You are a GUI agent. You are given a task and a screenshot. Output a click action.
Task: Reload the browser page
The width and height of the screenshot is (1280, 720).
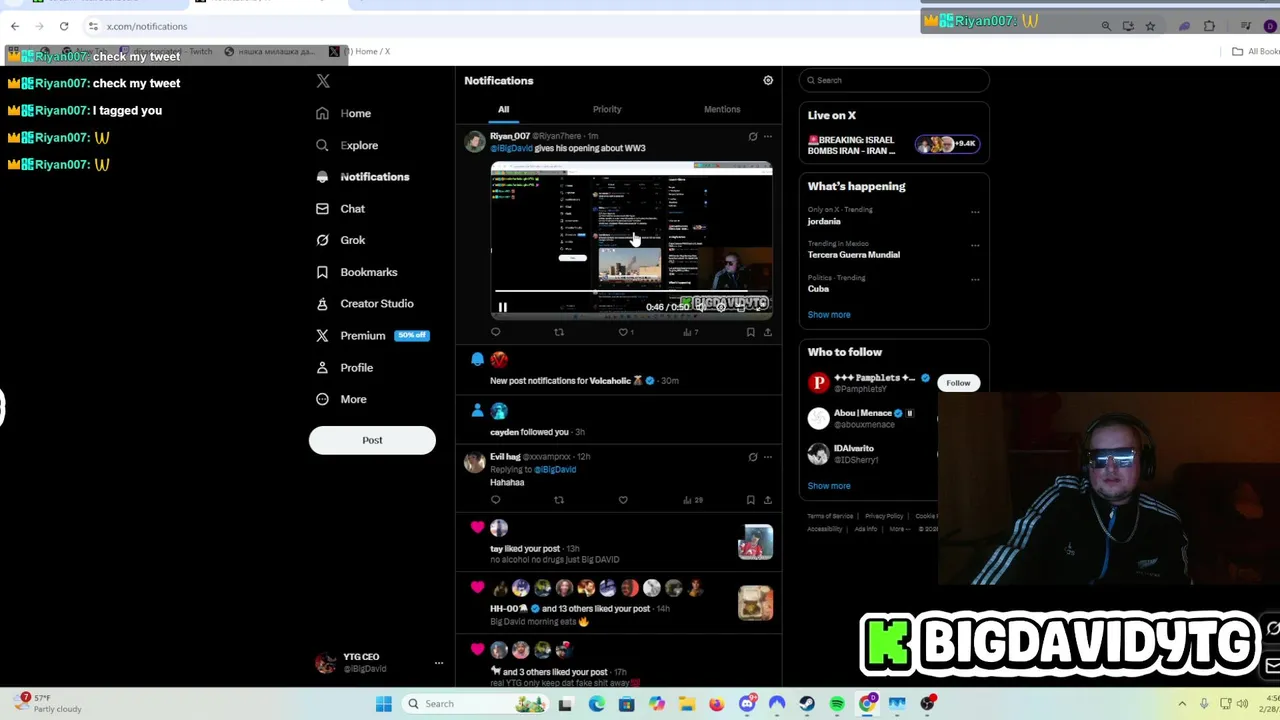pos(64,26)
